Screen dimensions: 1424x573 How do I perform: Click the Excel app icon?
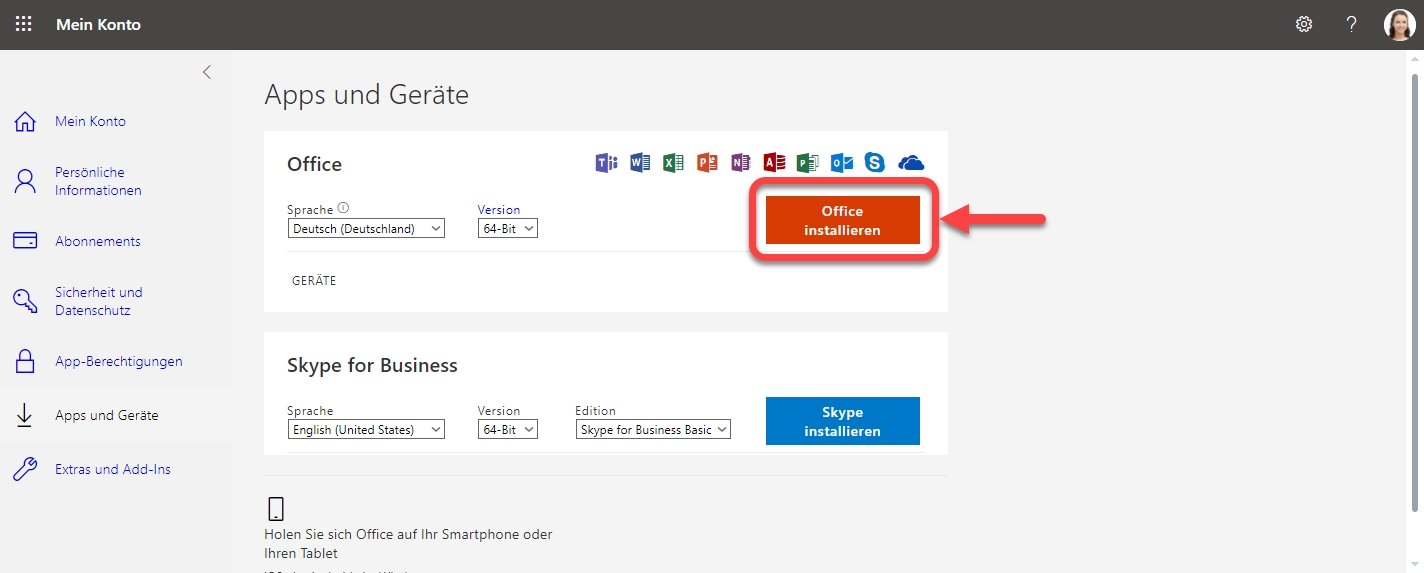673,163
